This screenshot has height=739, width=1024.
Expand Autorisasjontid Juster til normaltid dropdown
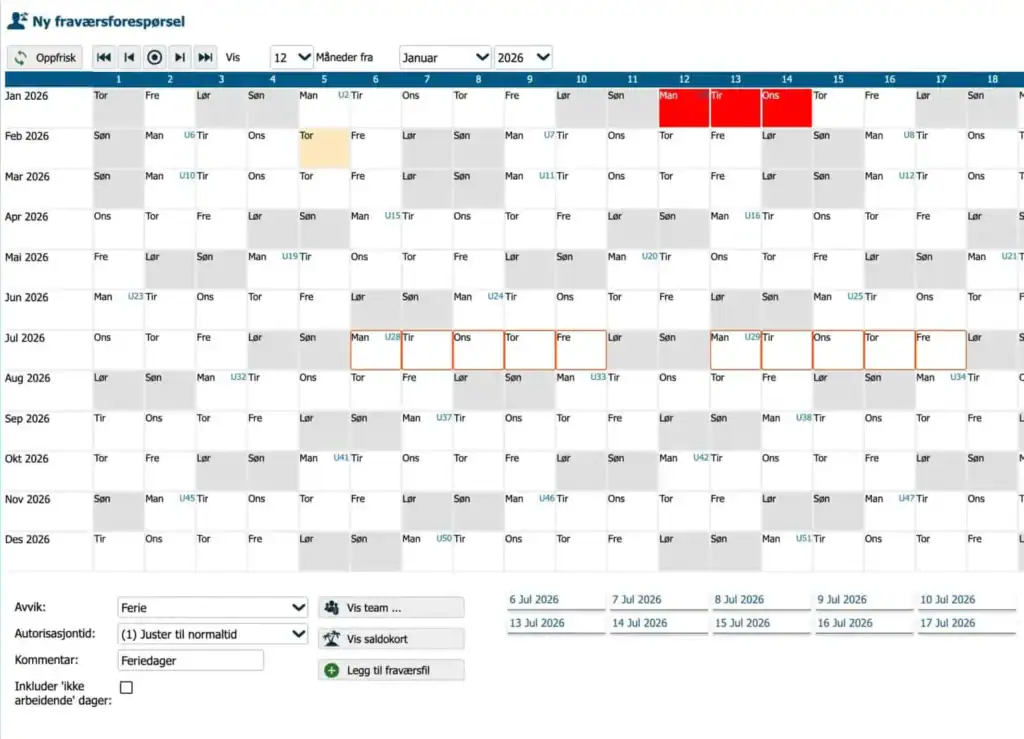(x=212, y=634)
